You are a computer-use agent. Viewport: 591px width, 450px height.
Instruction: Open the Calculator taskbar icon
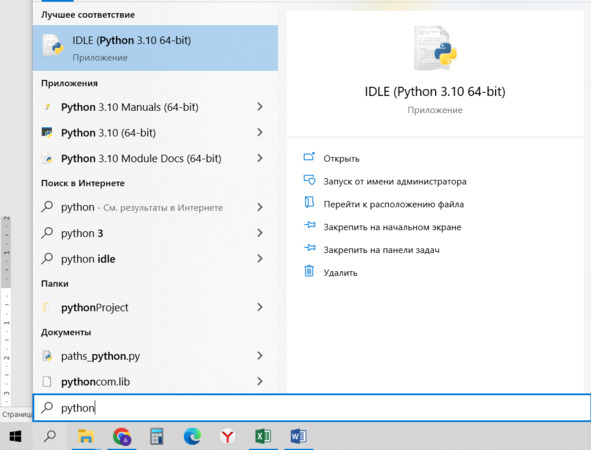click(x=156, y=436)
